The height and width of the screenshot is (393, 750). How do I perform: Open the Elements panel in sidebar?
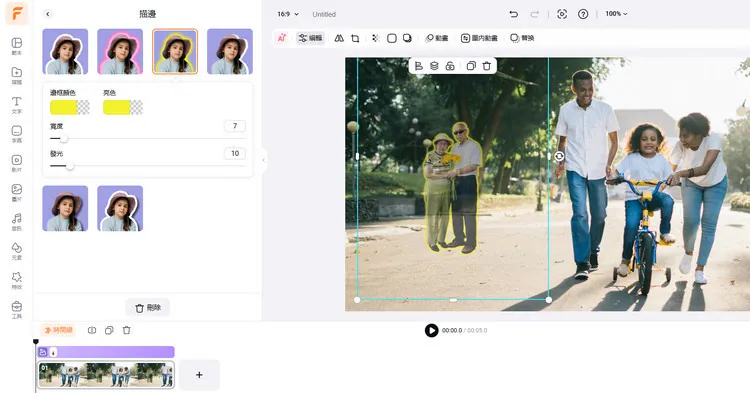(17, 251)
